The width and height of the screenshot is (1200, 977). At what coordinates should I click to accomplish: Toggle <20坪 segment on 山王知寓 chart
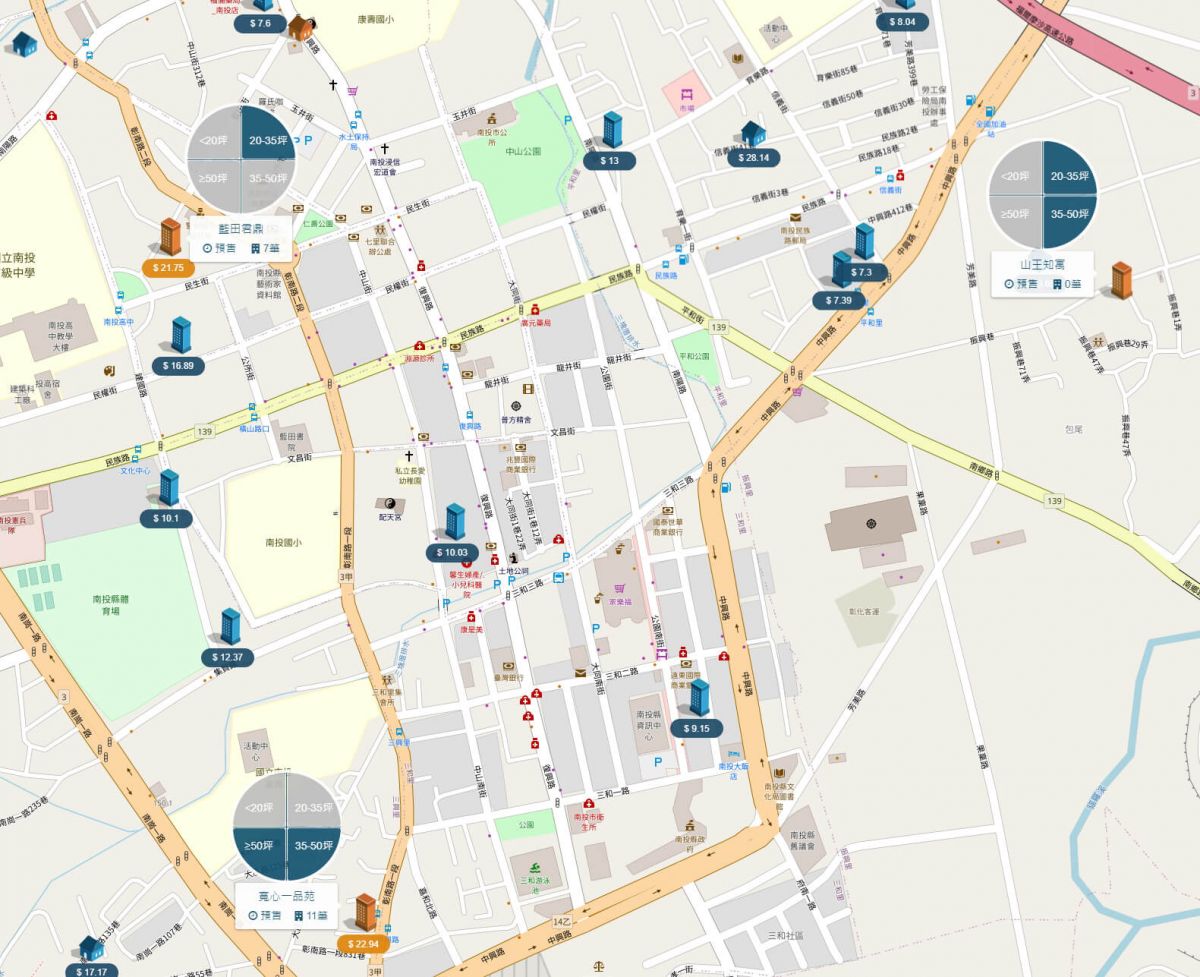1013,168
